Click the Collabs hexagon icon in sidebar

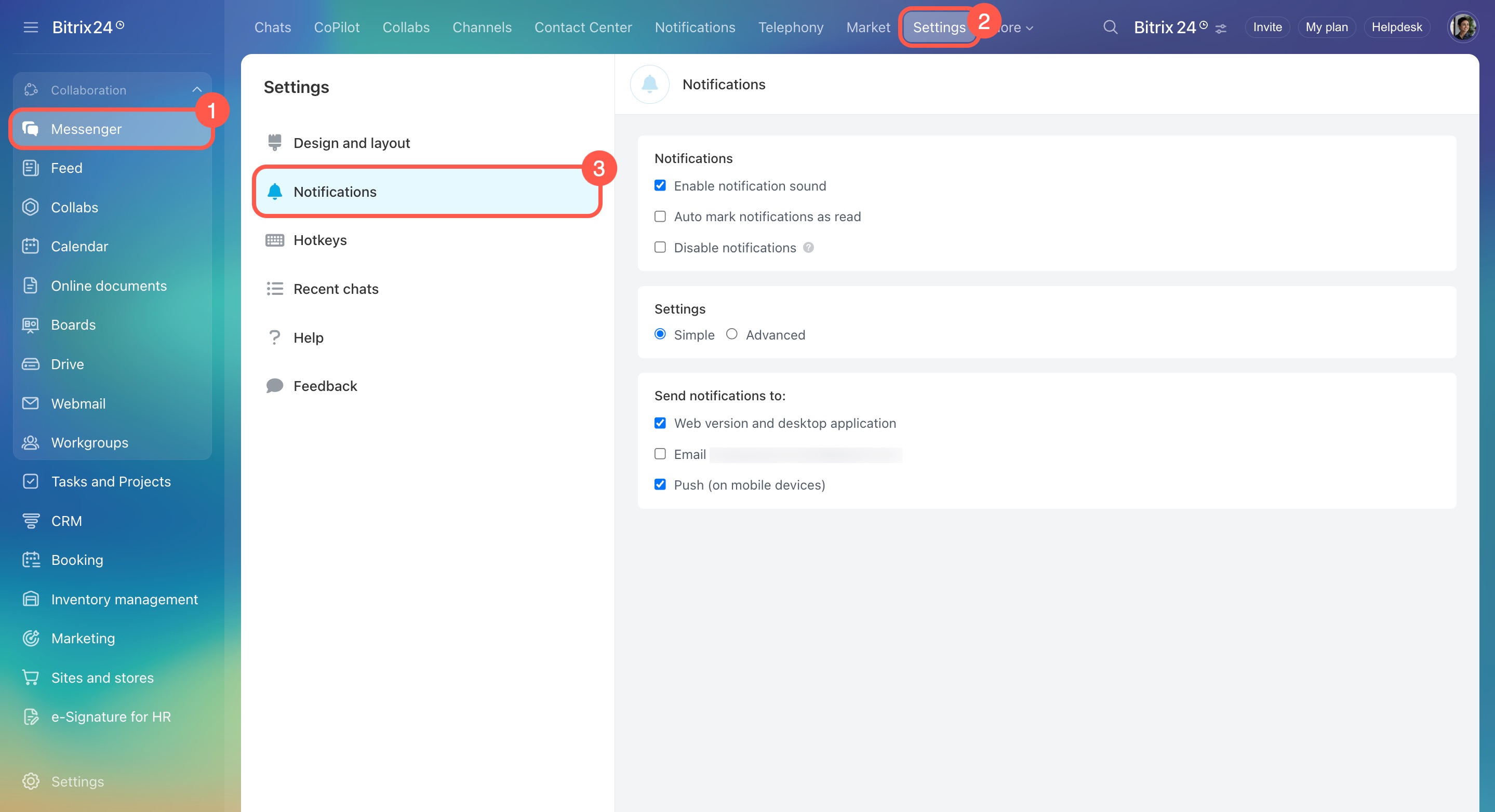point(30,207)
